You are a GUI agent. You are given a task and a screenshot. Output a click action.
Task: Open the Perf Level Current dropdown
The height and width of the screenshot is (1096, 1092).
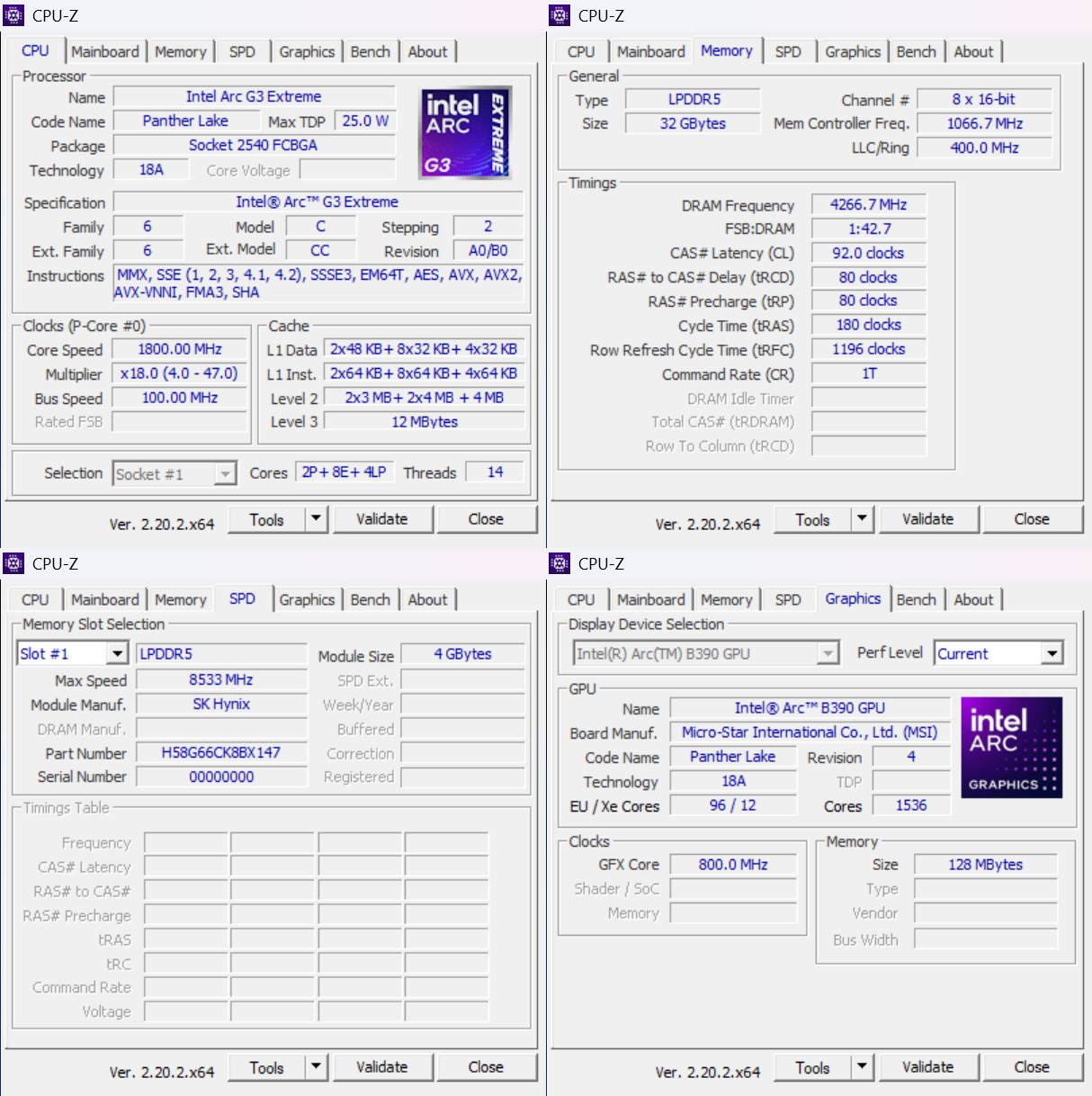click(1052, 653)
